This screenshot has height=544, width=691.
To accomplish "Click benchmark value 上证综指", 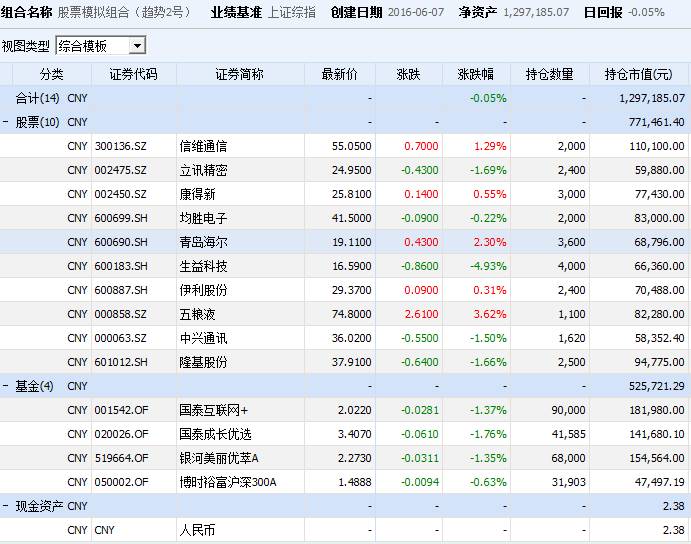I will 292,12.
